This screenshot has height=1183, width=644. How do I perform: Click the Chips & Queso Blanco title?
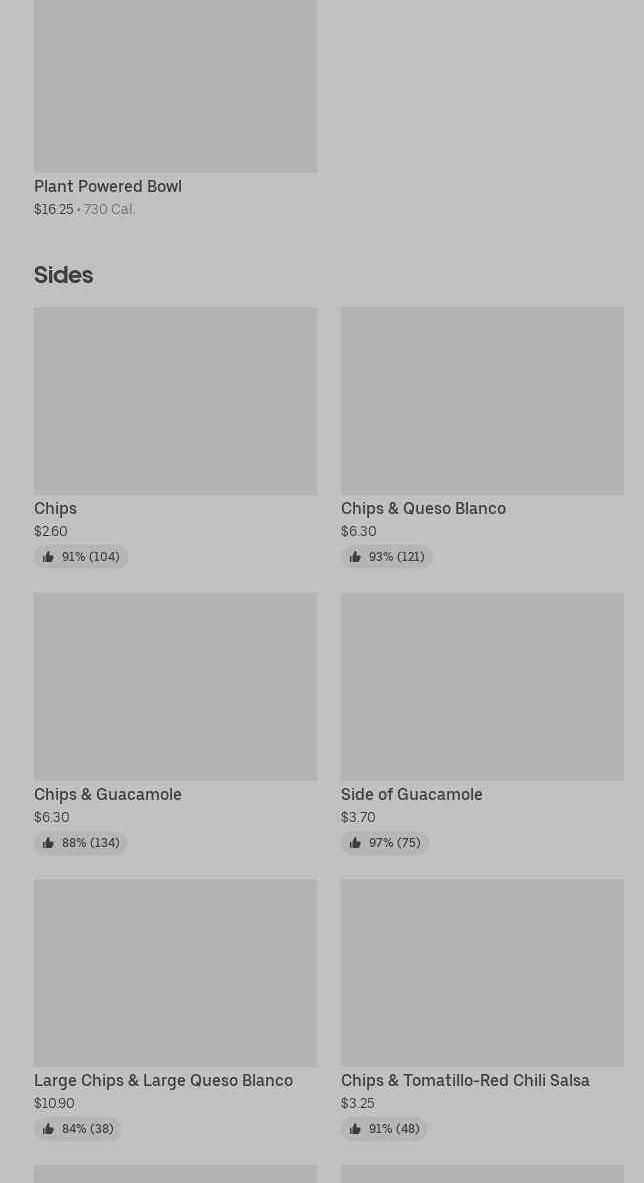(x=423, y=508)
